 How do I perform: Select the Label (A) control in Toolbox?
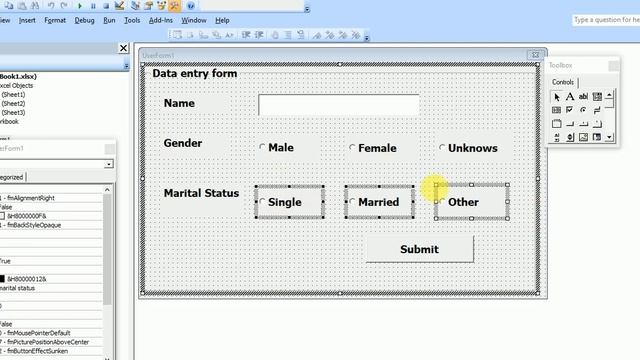570,97
